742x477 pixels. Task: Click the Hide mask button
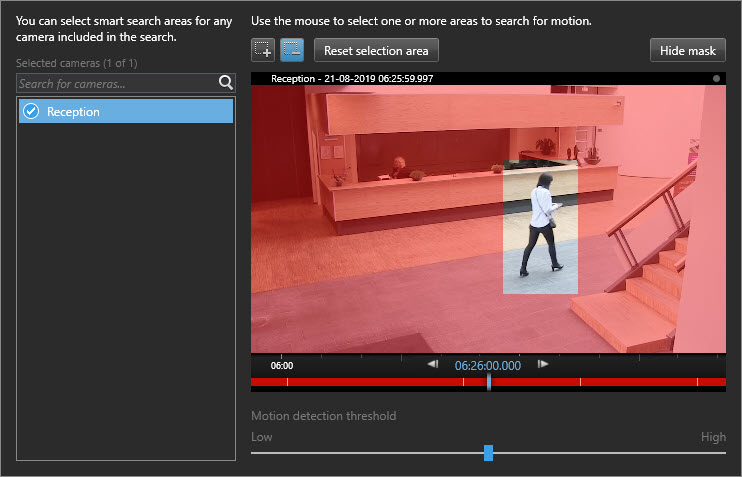(x=688, y=50)
